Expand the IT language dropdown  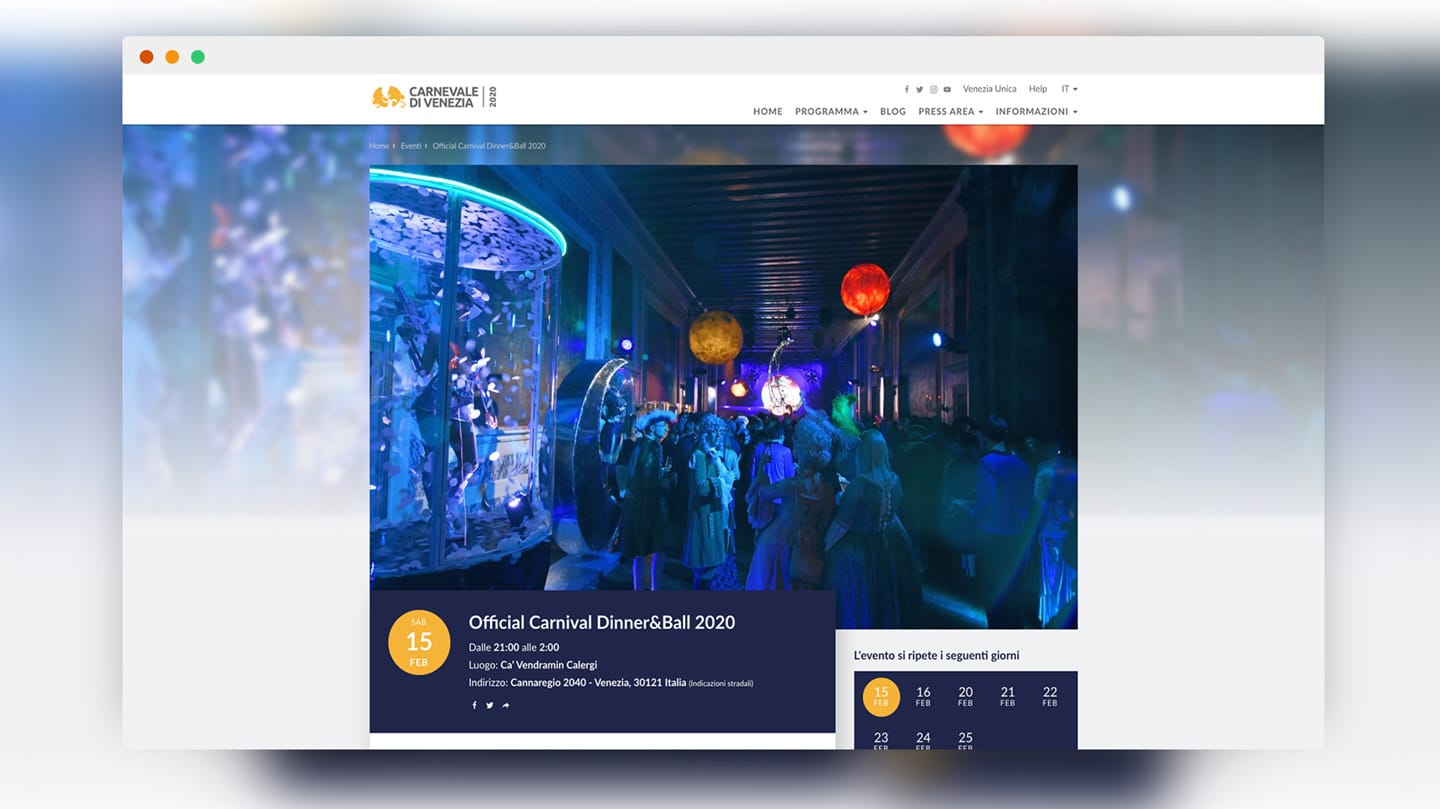[x=1069, y=89]
